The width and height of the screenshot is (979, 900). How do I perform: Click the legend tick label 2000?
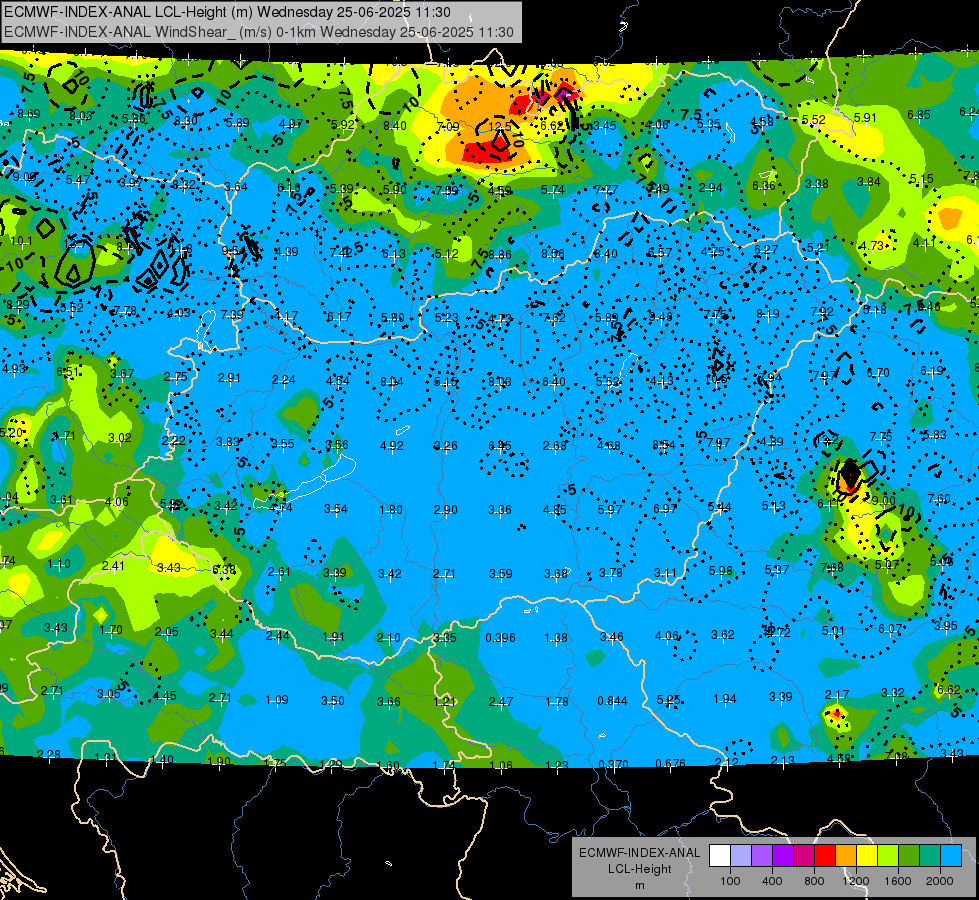pyautogui.click(x=939, y=881)
